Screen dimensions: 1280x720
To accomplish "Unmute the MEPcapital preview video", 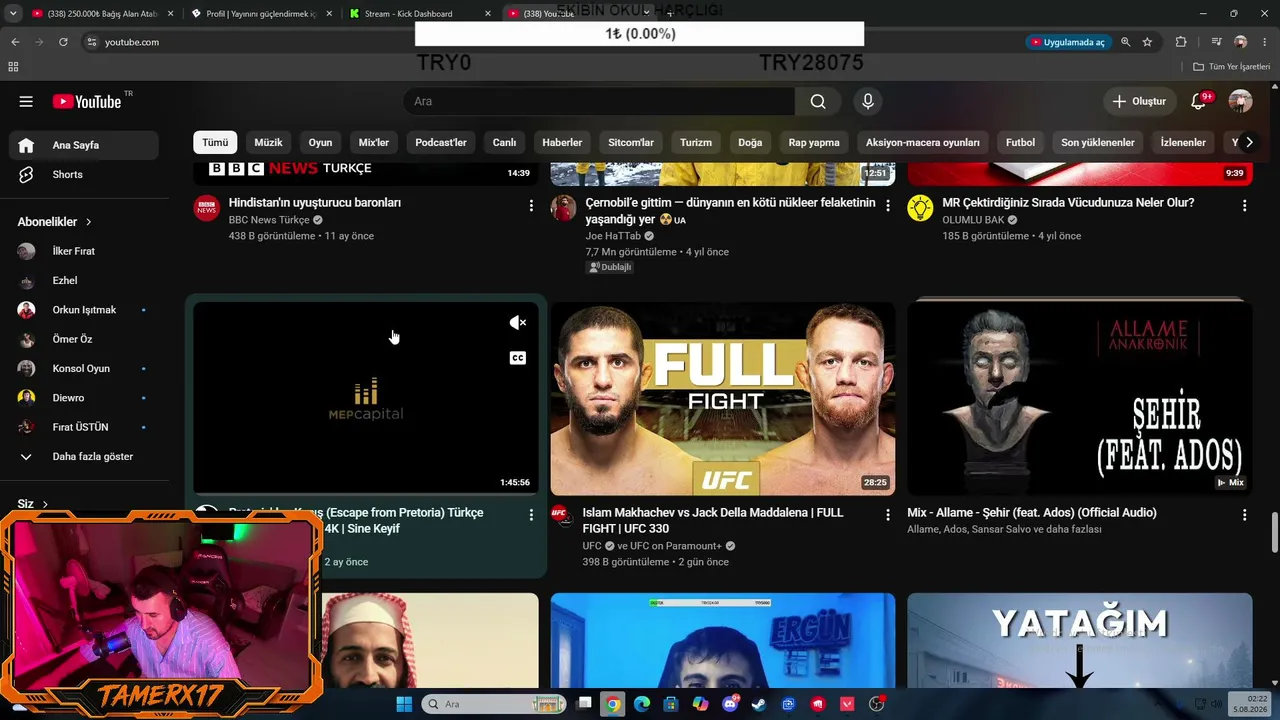I will 517,322.
